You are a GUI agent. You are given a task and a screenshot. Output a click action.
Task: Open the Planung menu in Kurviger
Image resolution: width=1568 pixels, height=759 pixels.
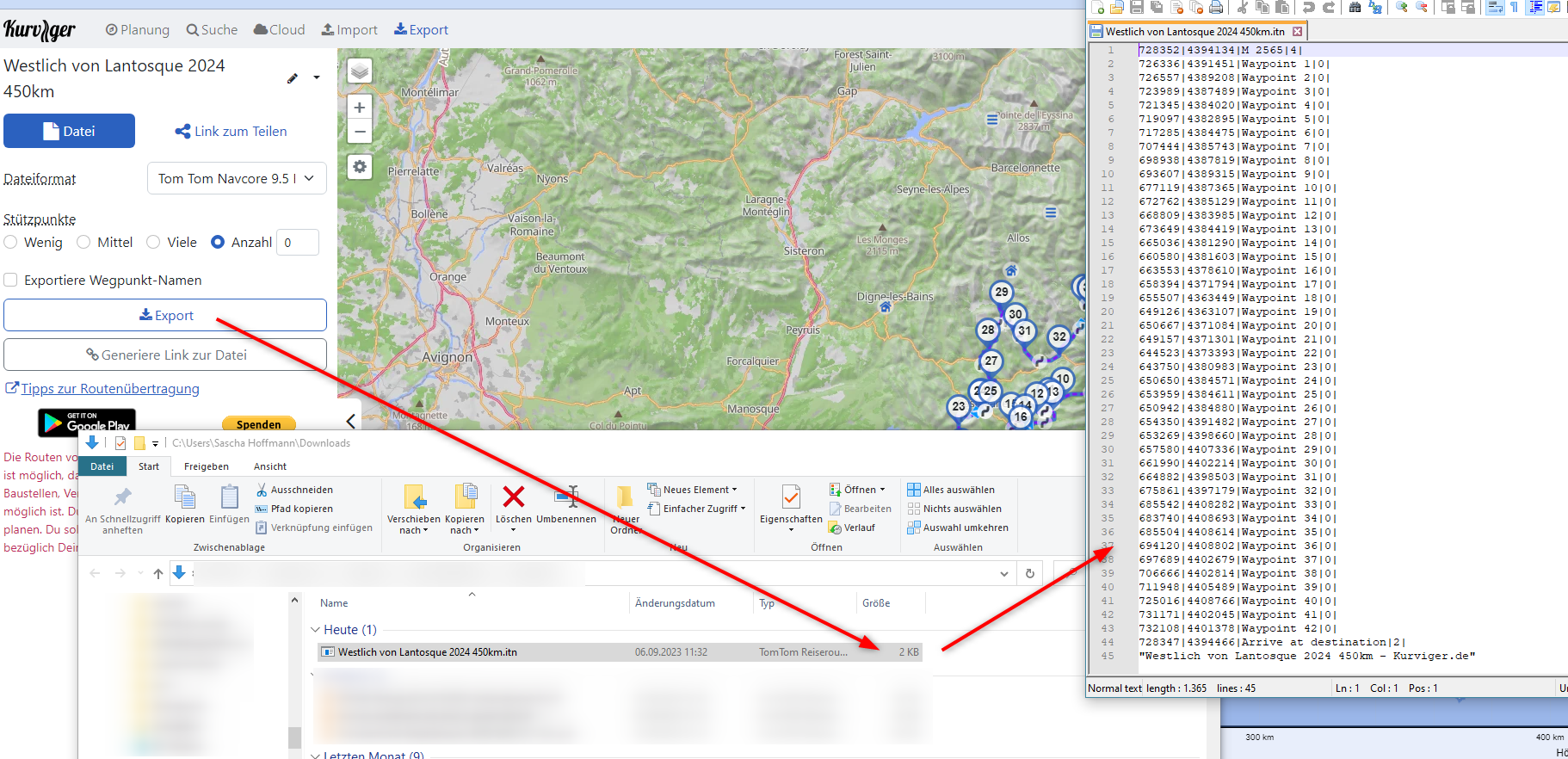[138, 30]
